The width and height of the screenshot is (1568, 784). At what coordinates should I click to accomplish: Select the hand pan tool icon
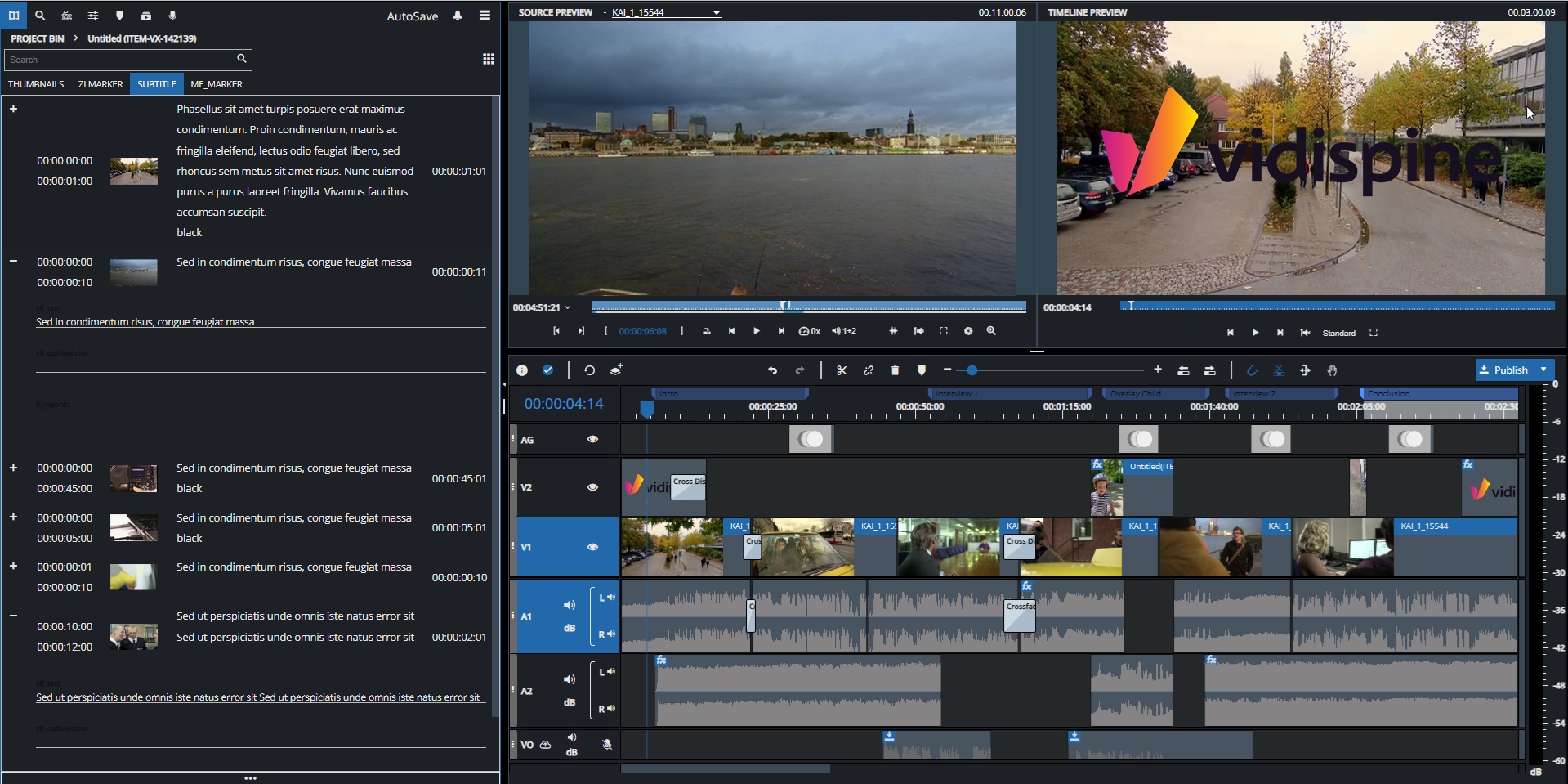tap(1332, 370)
